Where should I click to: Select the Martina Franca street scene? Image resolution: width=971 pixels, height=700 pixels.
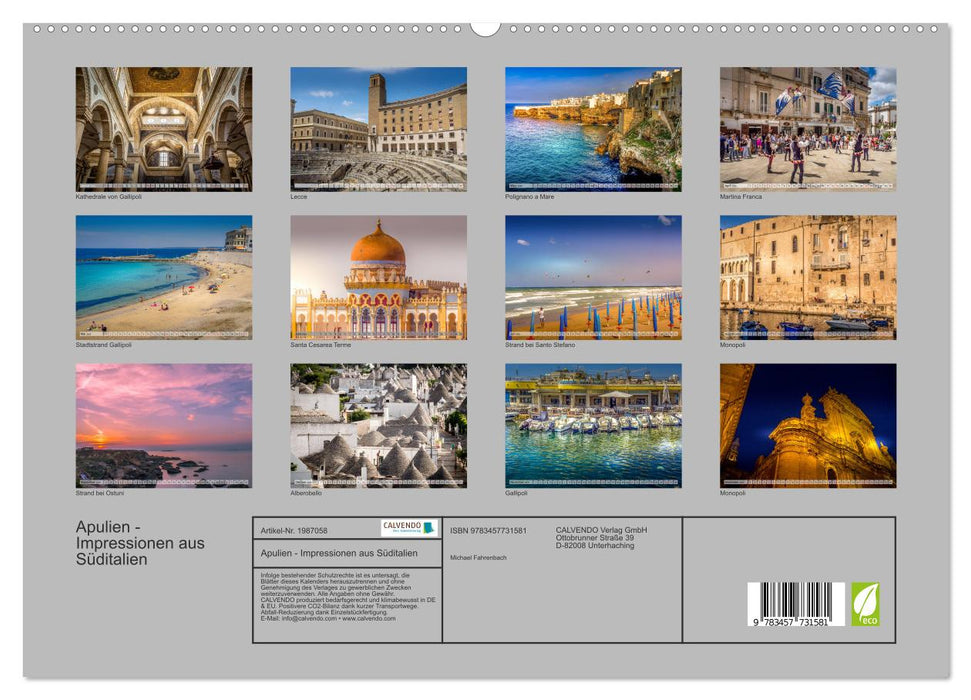point(804,128)
